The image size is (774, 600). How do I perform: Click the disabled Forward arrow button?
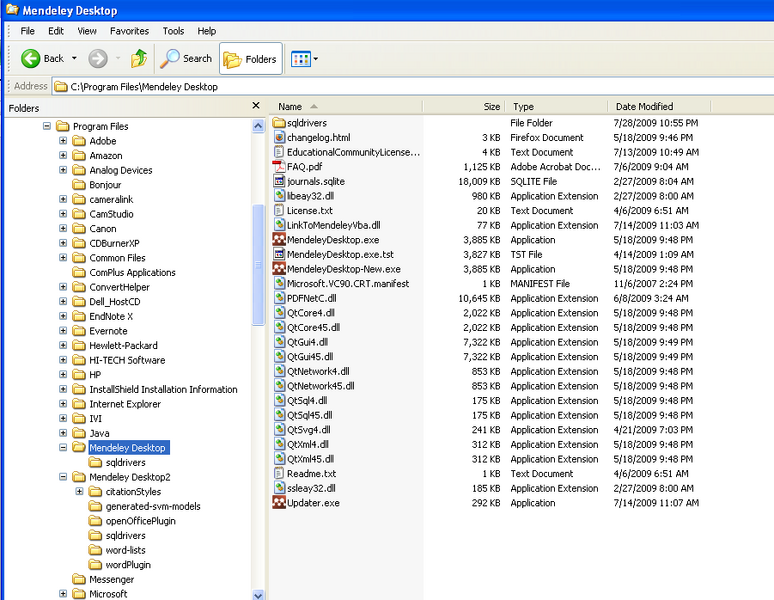98,59
